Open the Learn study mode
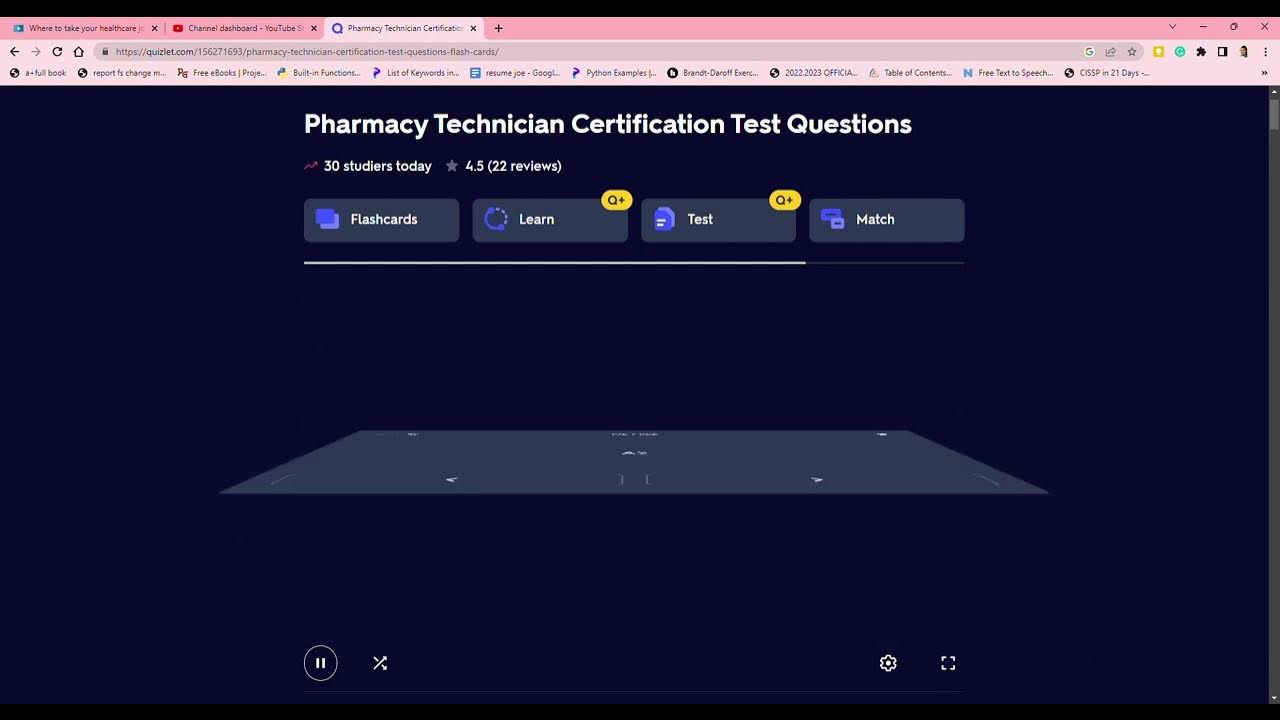Viewport: 1280px width, 720px height. (550, 220)
